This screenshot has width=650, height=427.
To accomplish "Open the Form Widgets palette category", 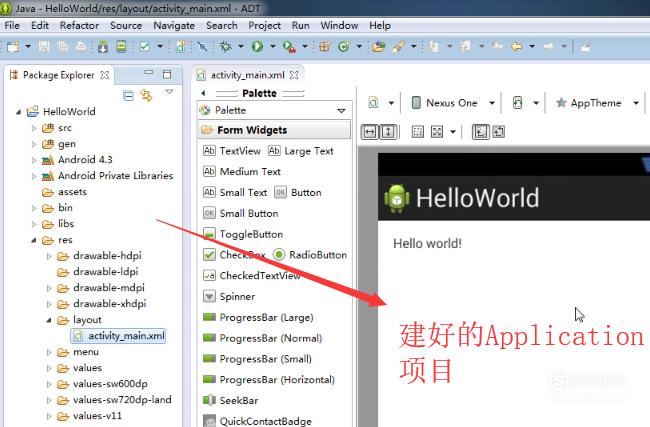I will click(x=274, y=130).
